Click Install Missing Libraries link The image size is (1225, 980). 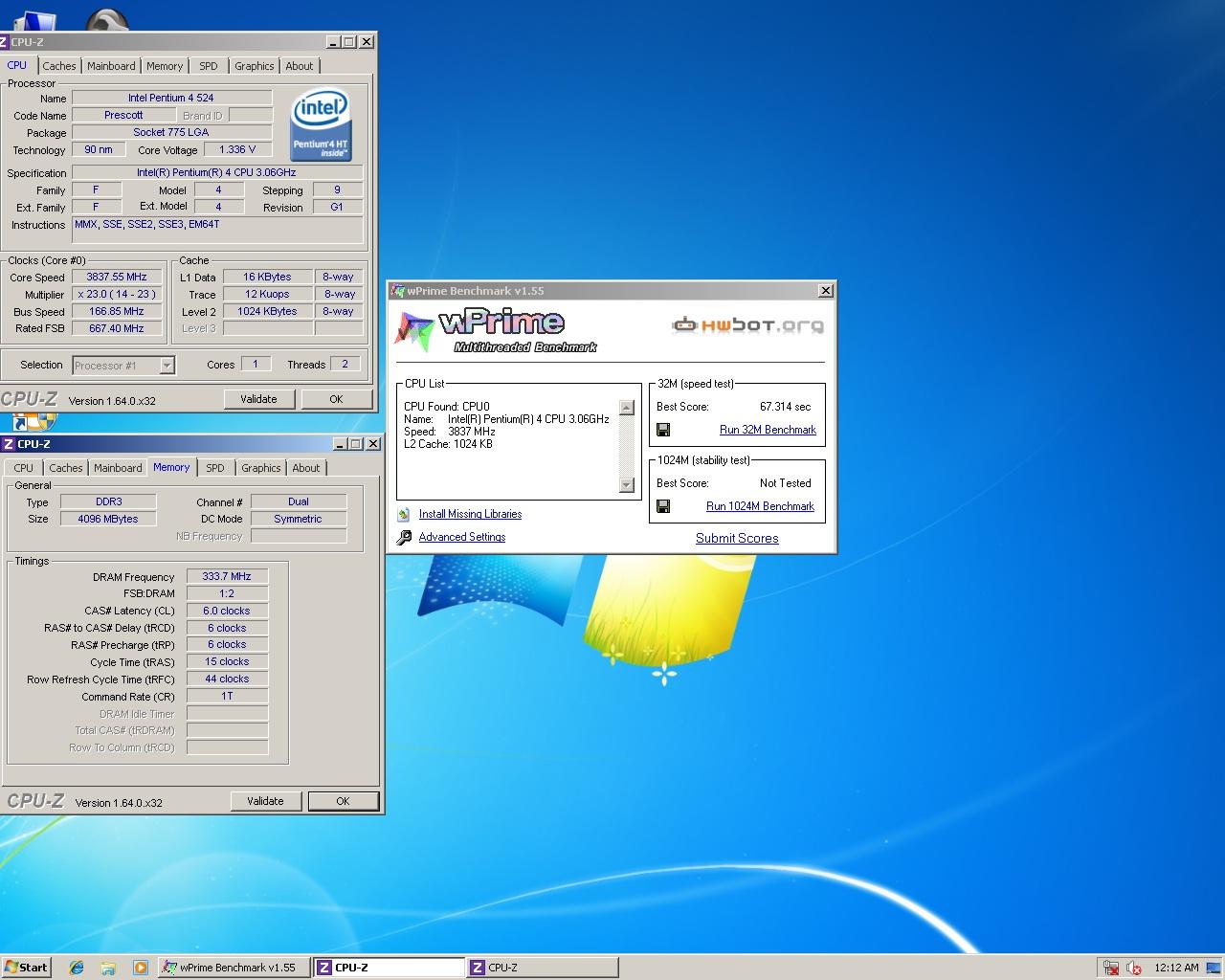(x=470, y=514)
